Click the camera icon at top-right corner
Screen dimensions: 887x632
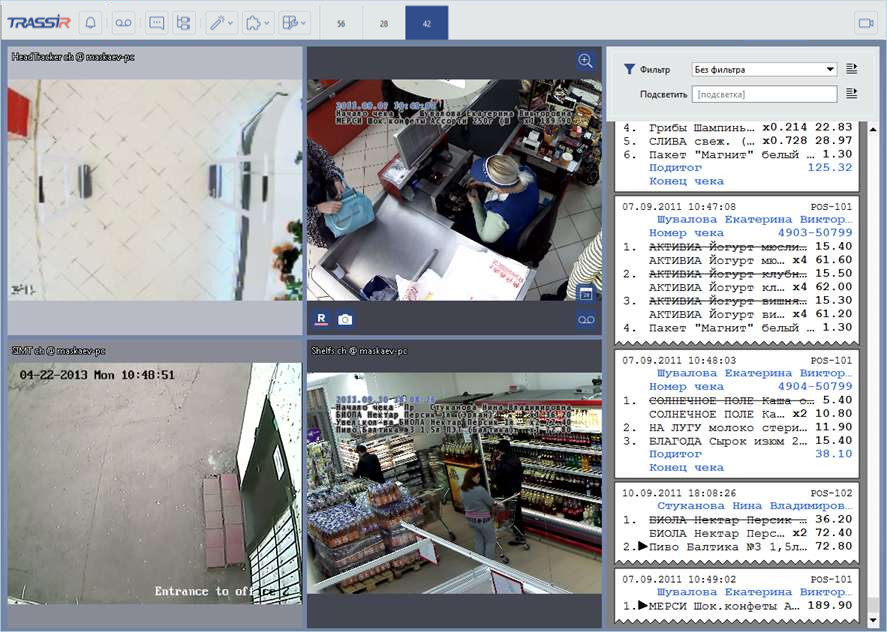[x=864, y=22]
